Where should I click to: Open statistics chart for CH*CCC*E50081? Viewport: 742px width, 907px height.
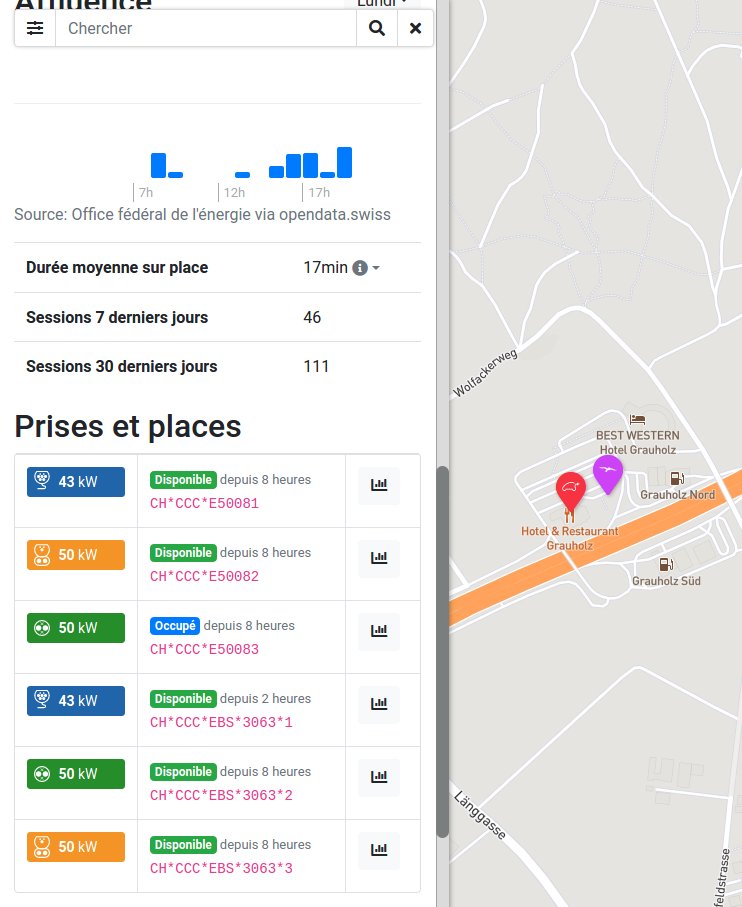coord(379,485)
